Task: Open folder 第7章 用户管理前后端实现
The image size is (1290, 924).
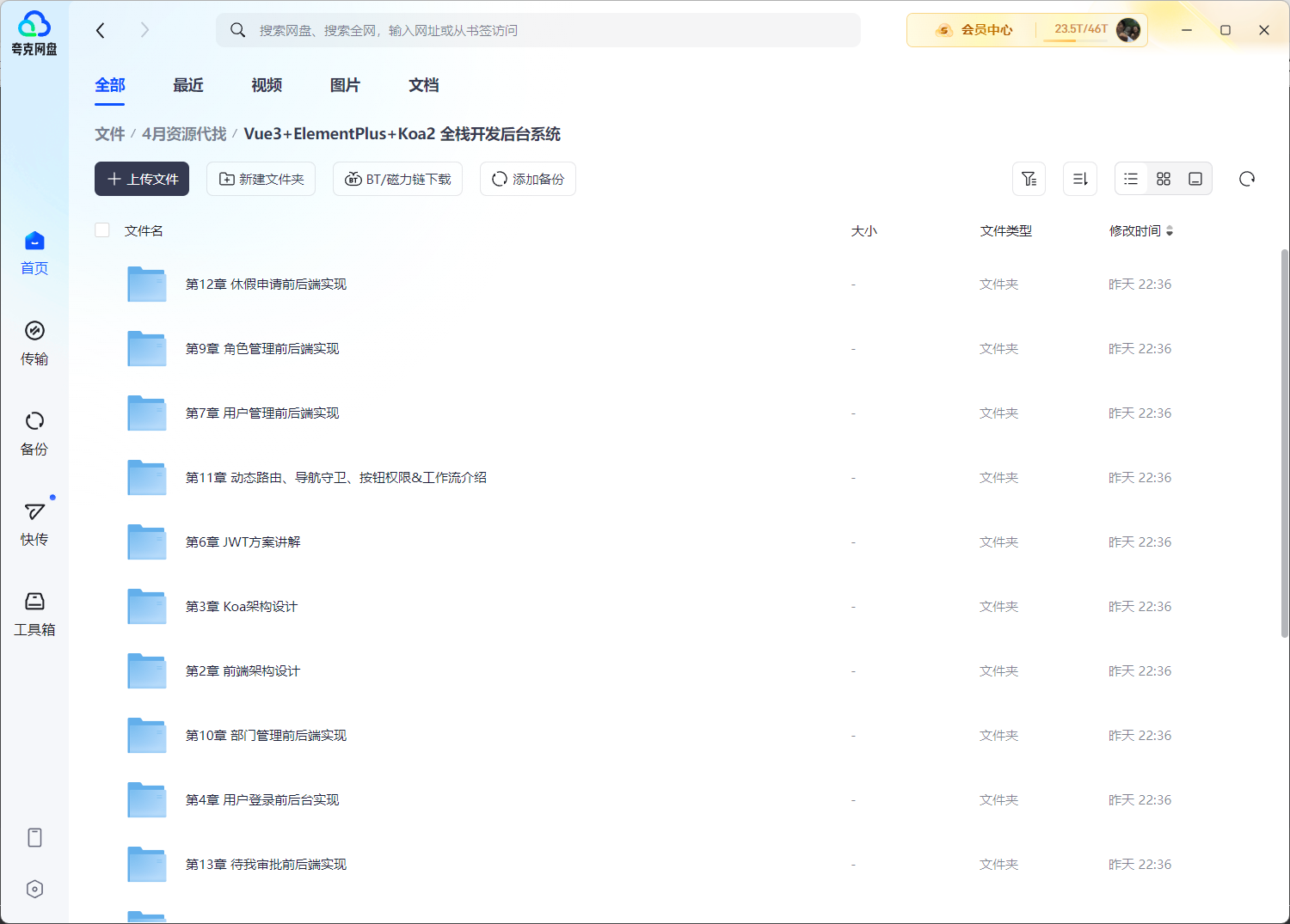Action: pyautogui.click(x=262, y=413)
